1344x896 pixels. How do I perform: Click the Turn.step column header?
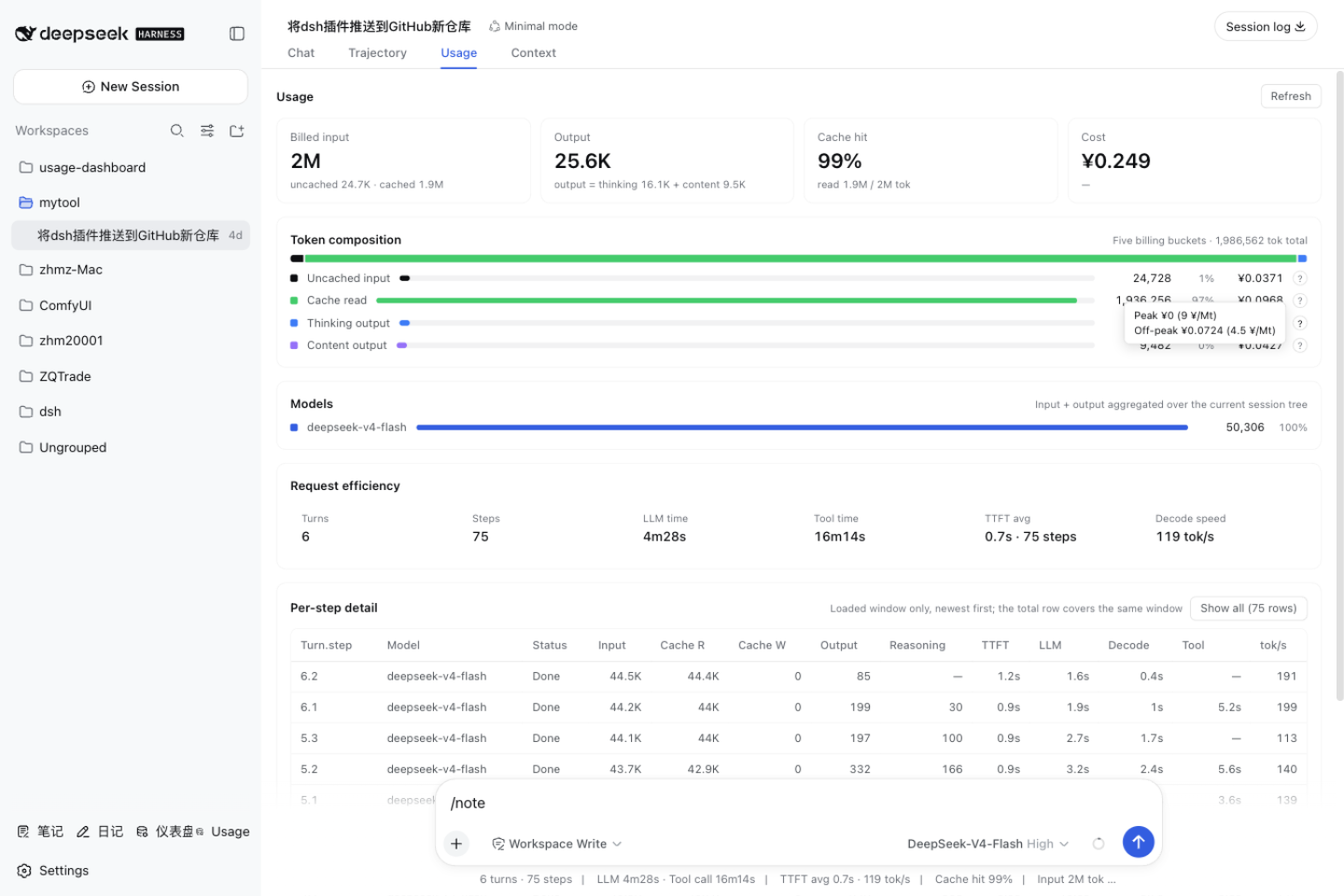pyautogui.click(x=326, y=645)
